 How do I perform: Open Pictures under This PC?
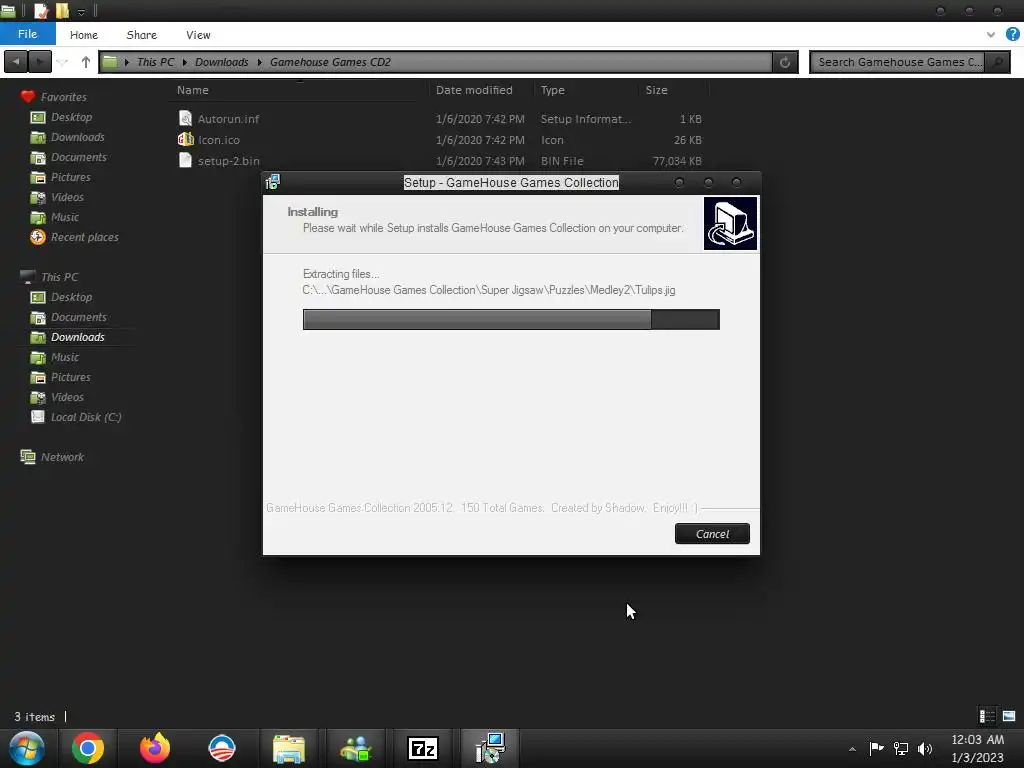point(71,377)
